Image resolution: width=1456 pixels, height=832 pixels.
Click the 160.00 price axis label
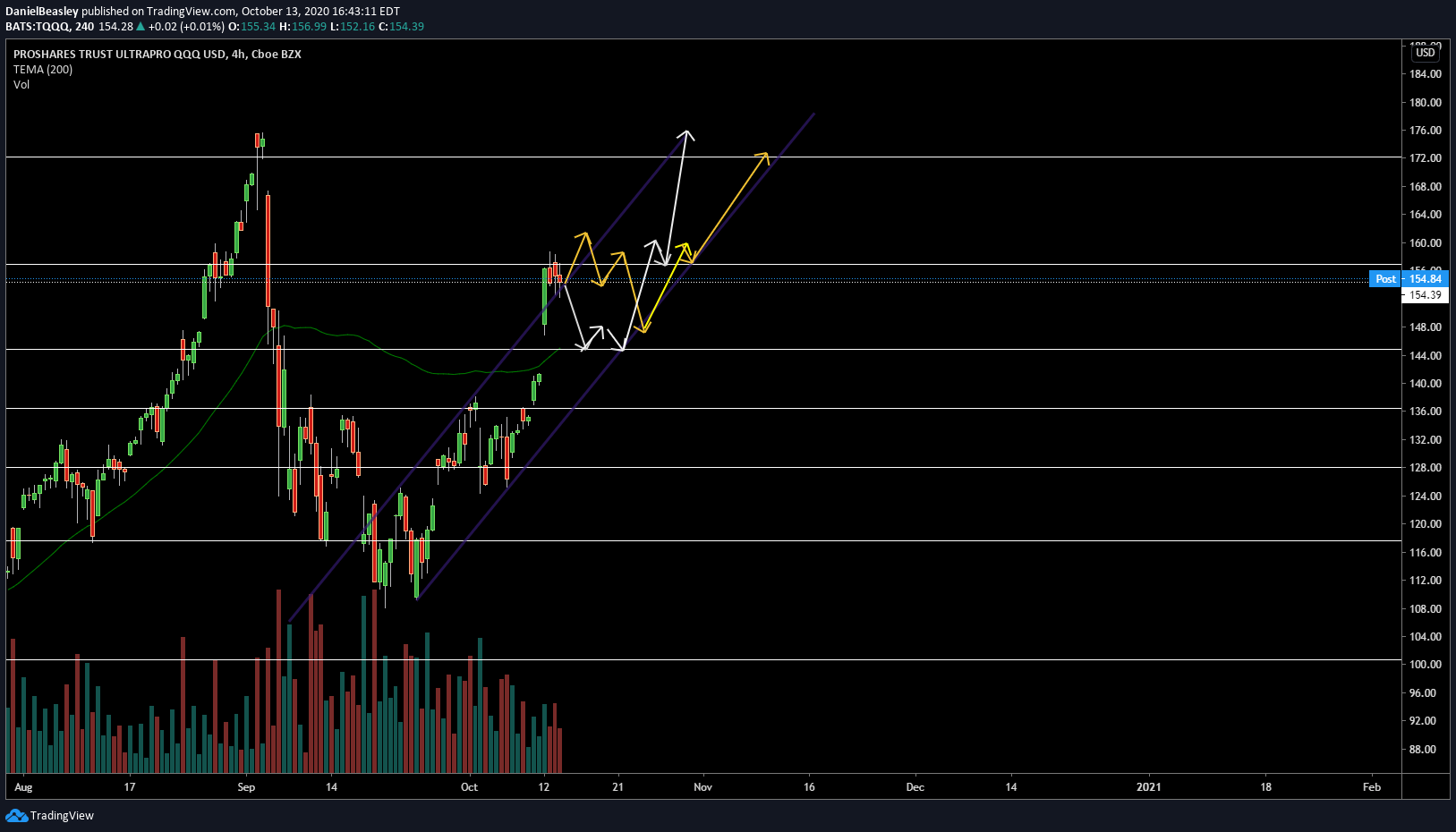(1426, 242)
